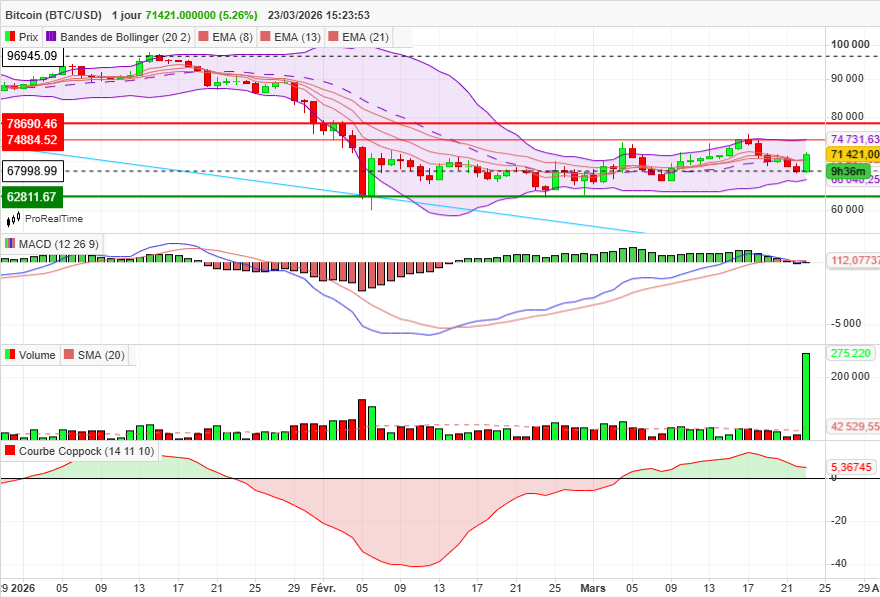Viewport: 880px width, 597px height.
Task: Click the red/green Volume legend icon
Action: click(x=10, y=355)
